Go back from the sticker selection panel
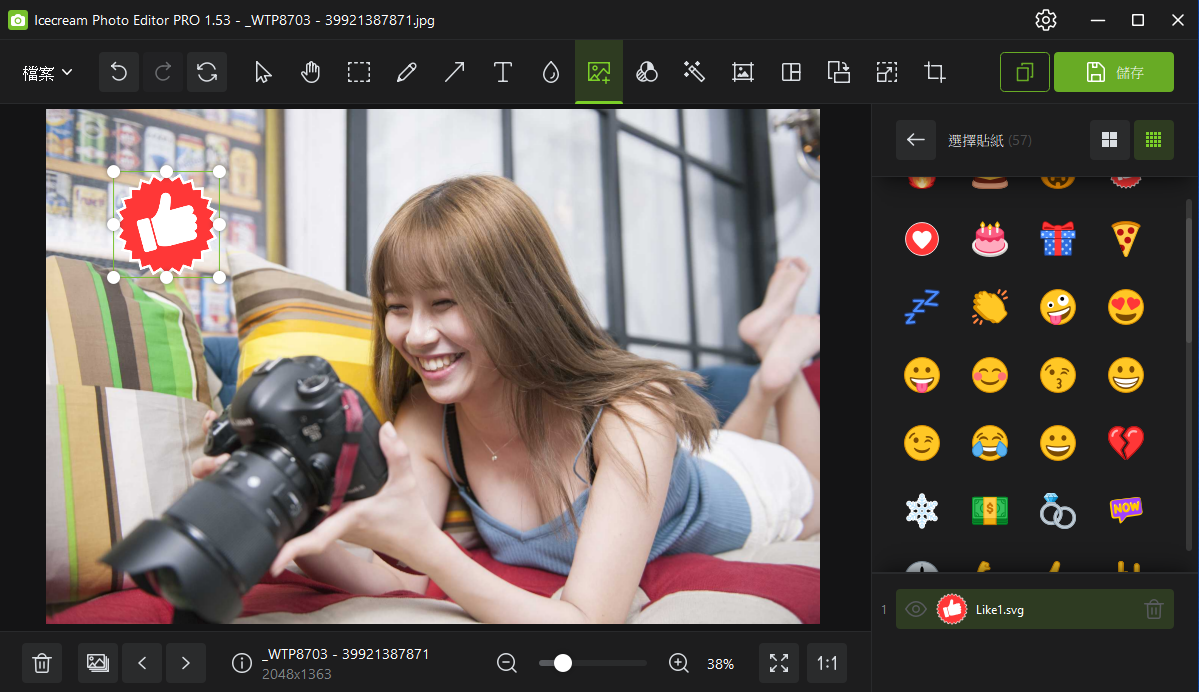 point(915,140)
